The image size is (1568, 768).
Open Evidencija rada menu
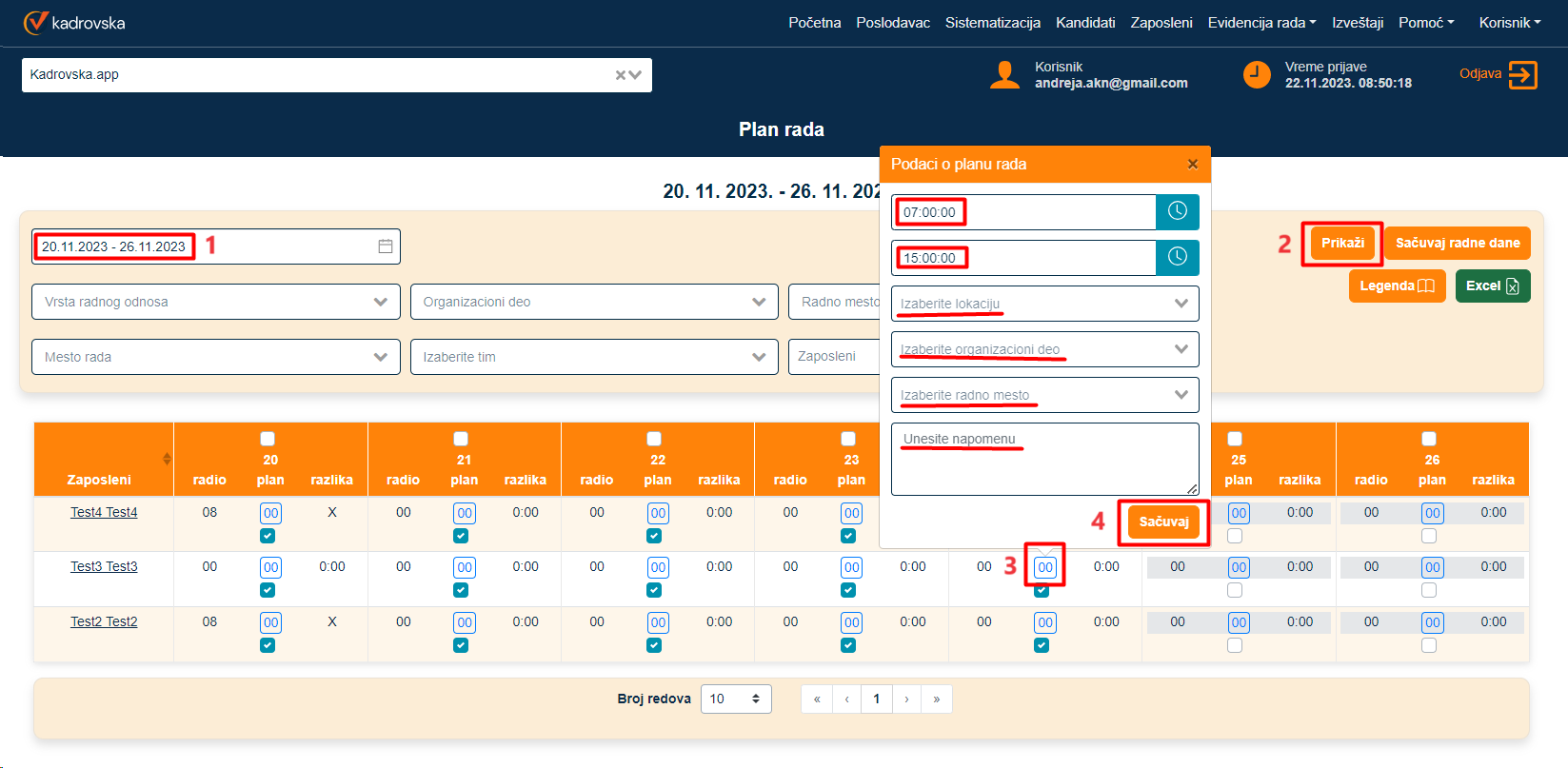pyautogui.click(x=1261, y=23)
